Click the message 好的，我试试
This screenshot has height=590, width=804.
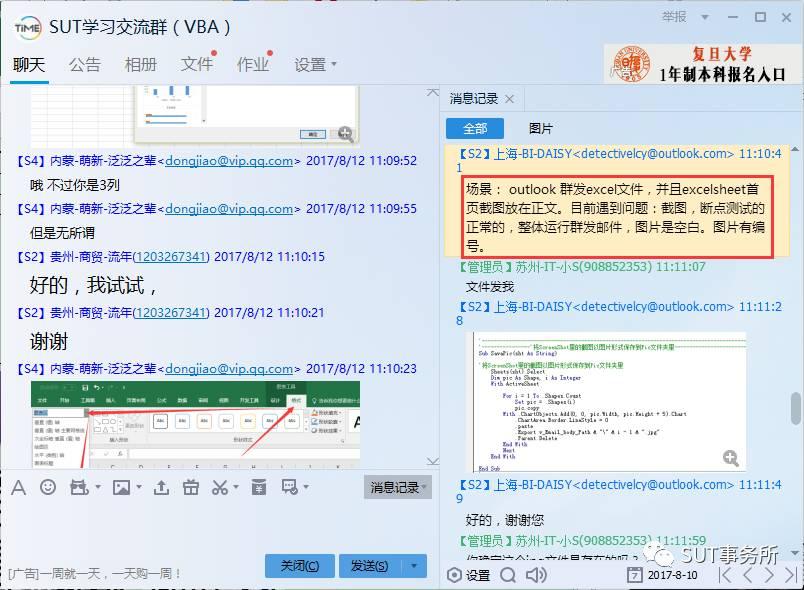click(x=93, y=286)
